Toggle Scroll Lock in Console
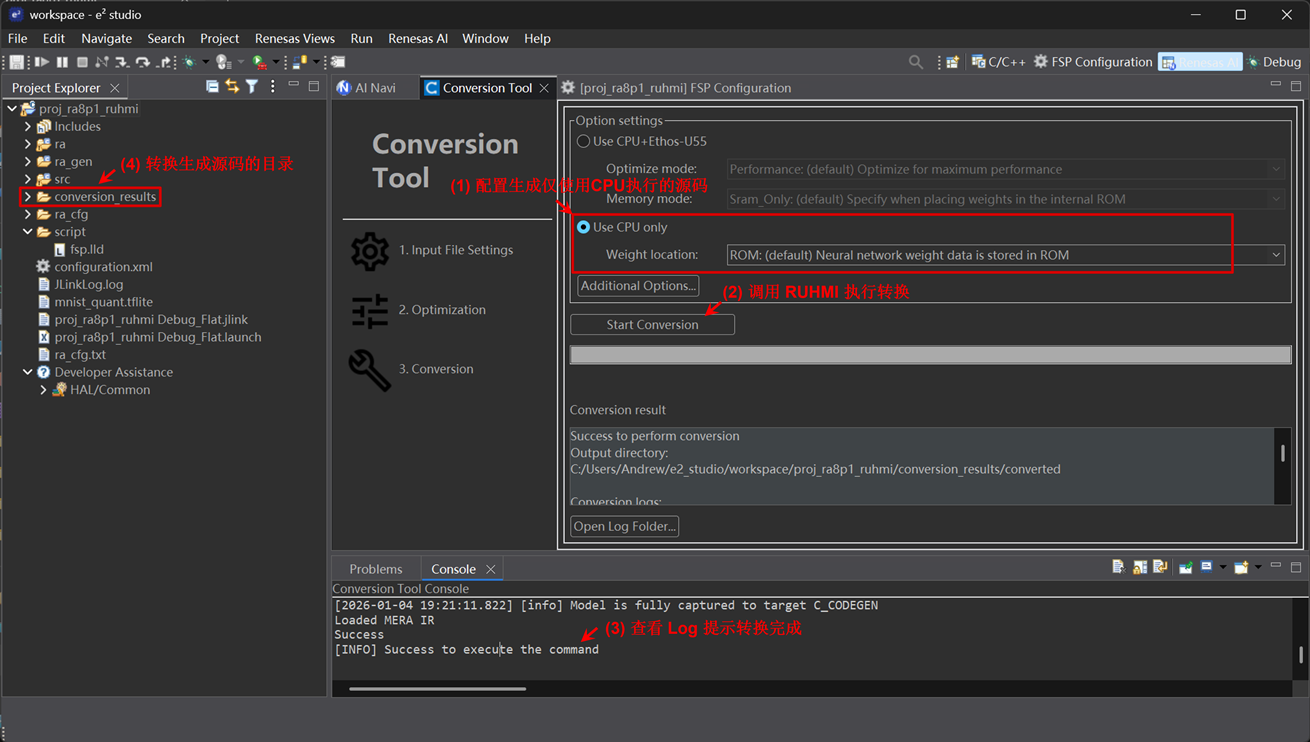The image size is (1310, 742). pos(1140,567)
